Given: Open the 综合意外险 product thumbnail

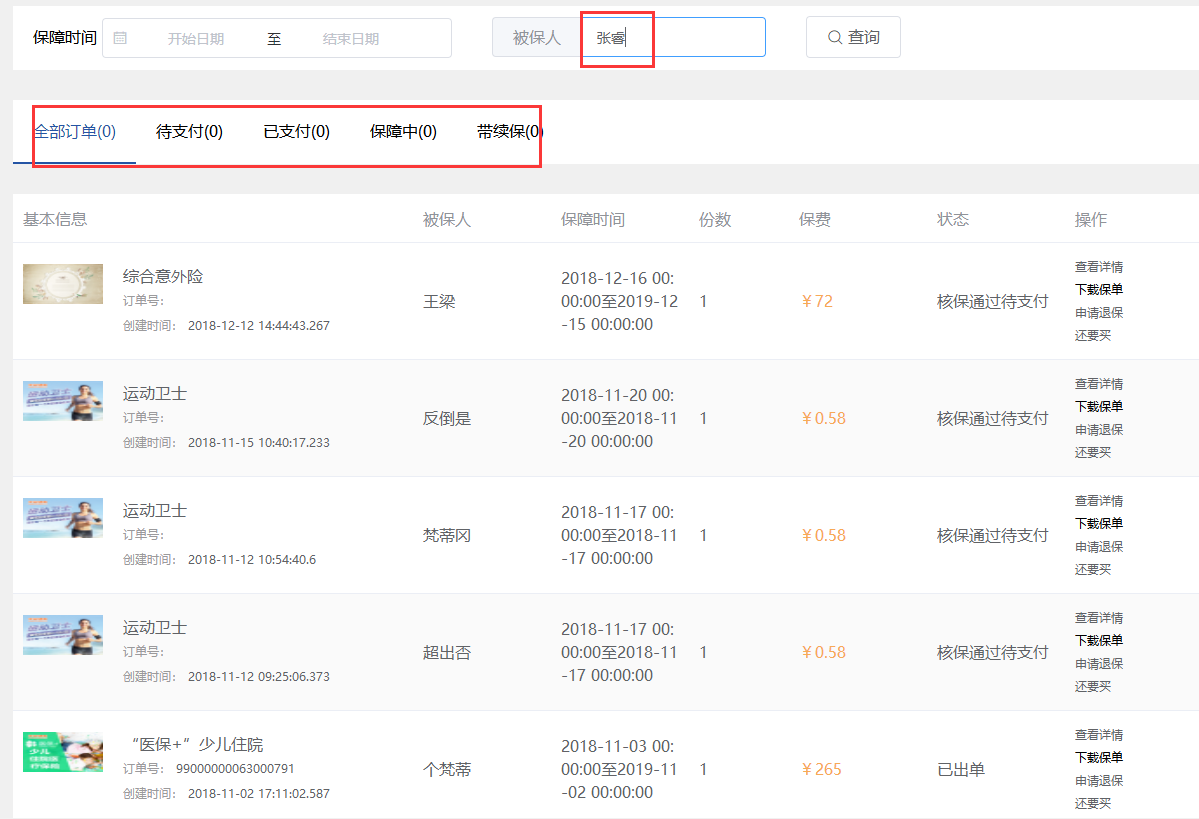Looking at the screenshot, I should (x=63, y=284).
